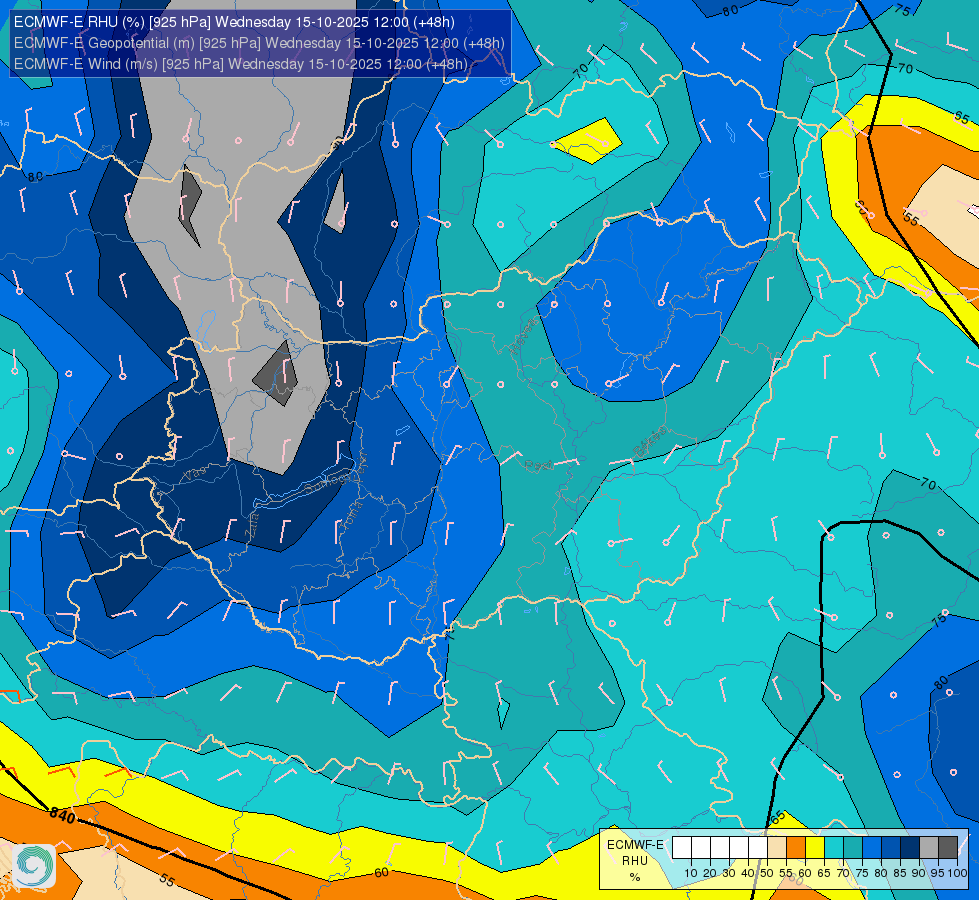Click the legend scale label 95

point(937,873)
